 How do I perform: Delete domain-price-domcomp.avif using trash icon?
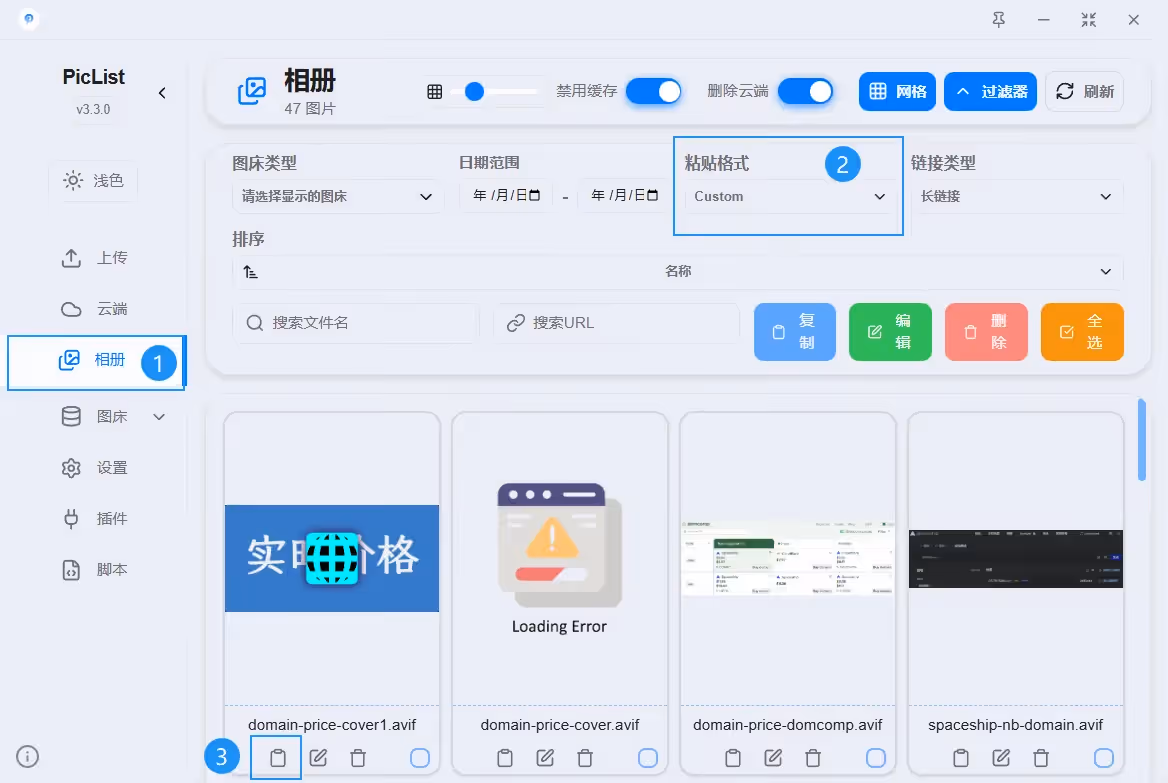[x=813, y=758]
